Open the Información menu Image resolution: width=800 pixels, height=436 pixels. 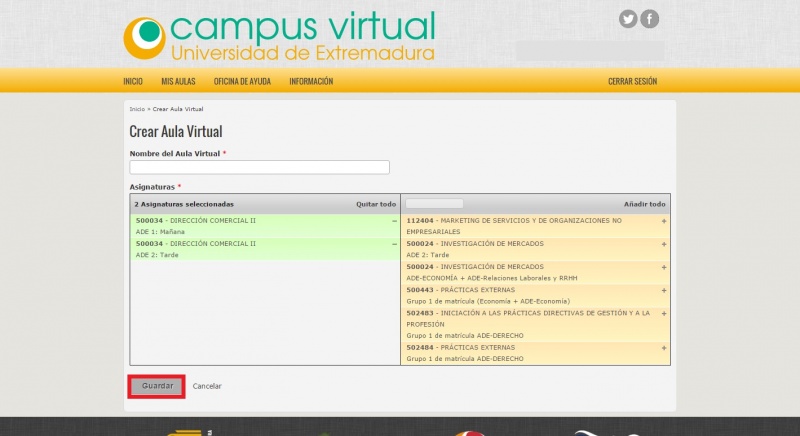311,81
